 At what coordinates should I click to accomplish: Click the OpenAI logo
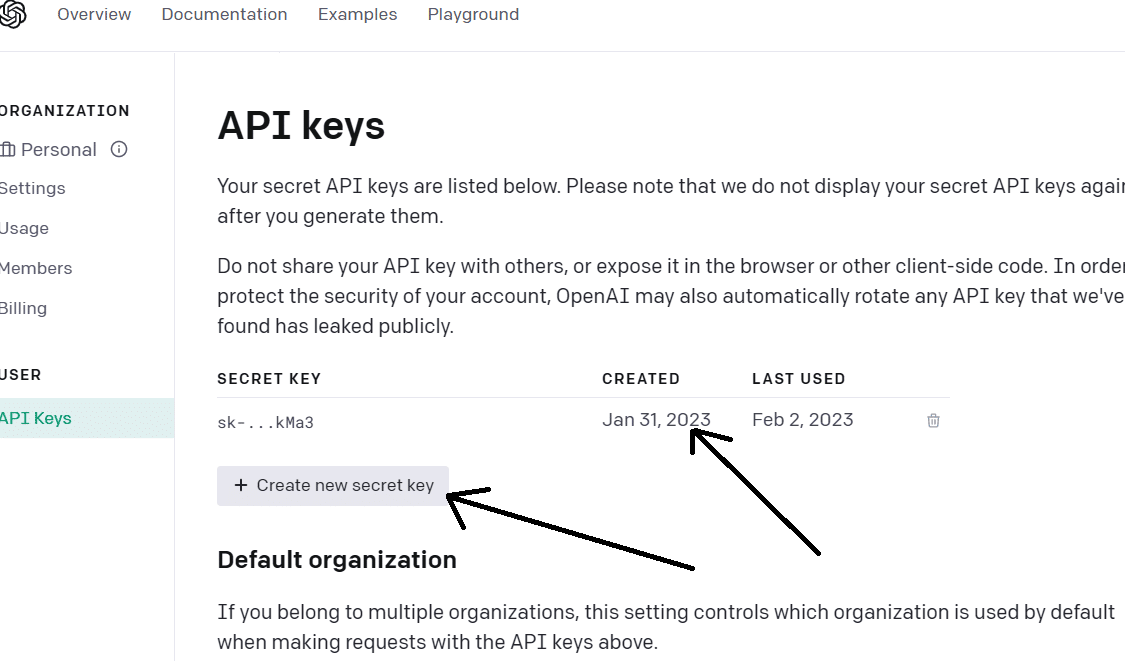(12, 15)
